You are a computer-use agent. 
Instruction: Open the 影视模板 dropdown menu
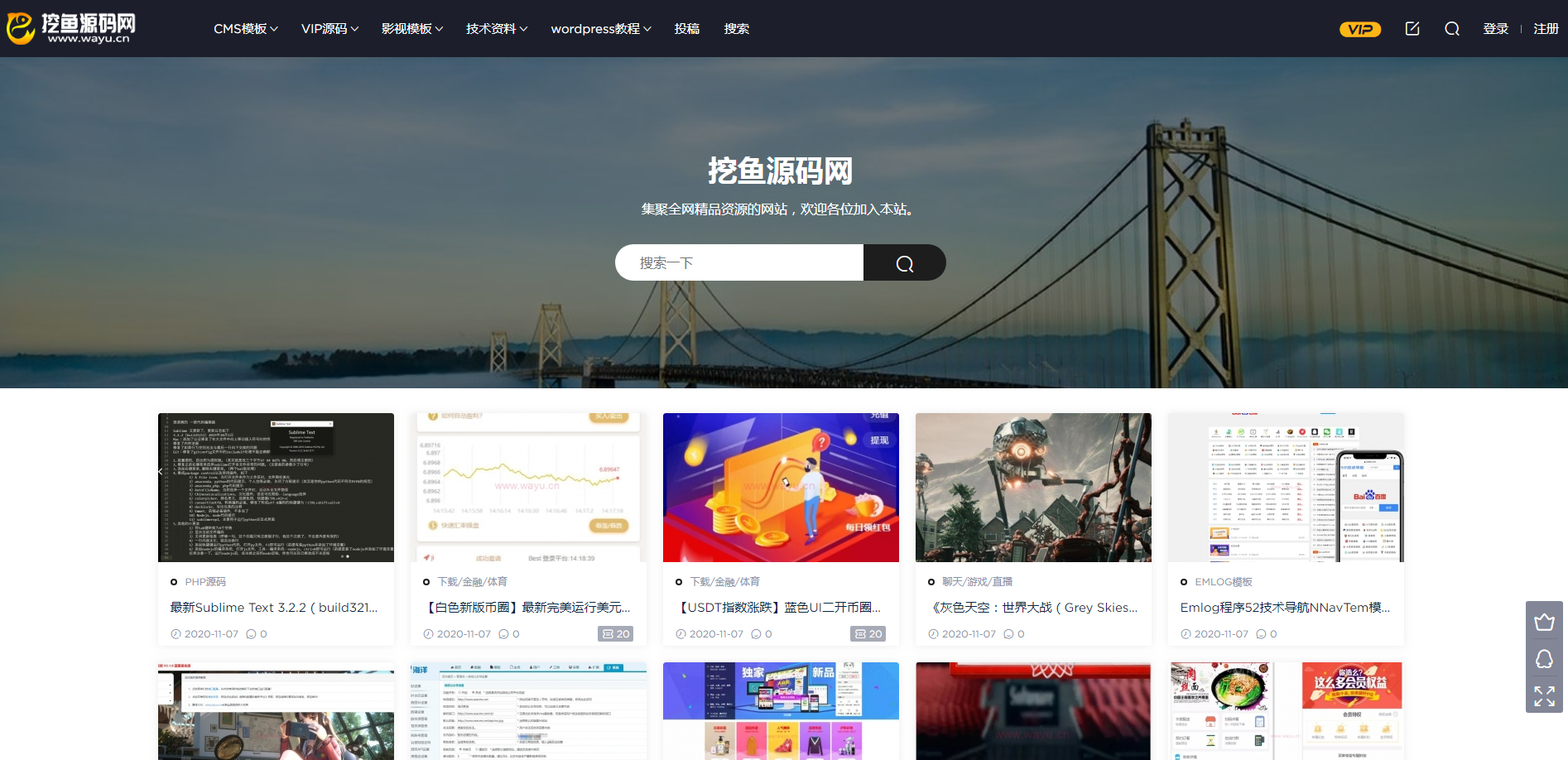coord(411,29)
